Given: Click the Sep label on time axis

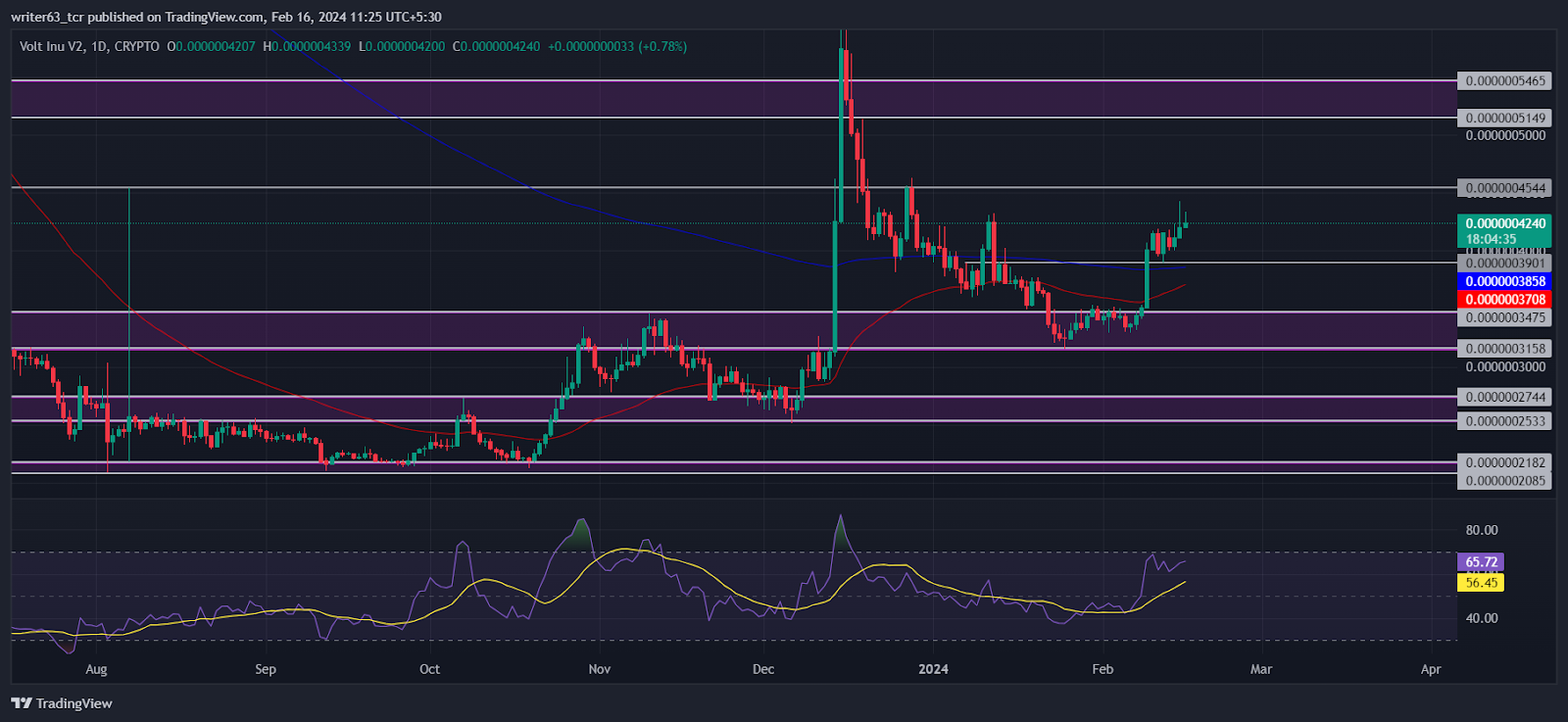Looking at the screenshot, I should point(266,670).
